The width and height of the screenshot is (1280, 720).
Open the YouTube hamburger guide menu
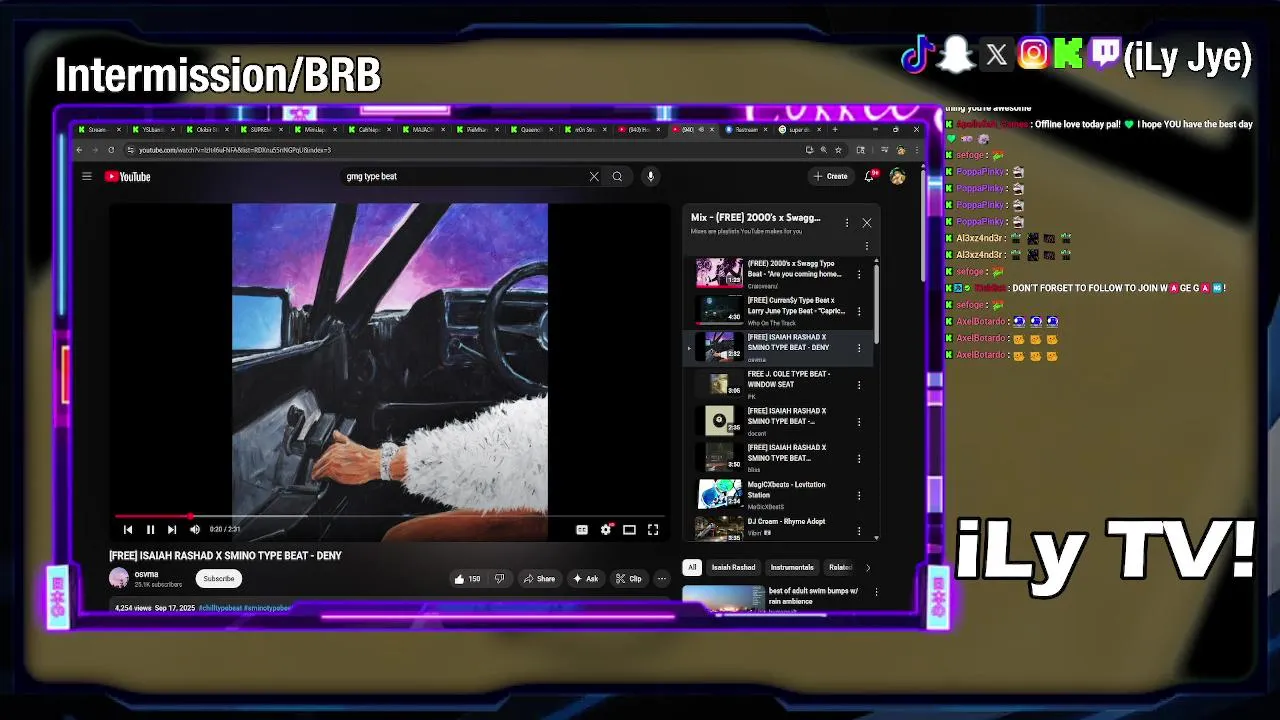point(87,177)
